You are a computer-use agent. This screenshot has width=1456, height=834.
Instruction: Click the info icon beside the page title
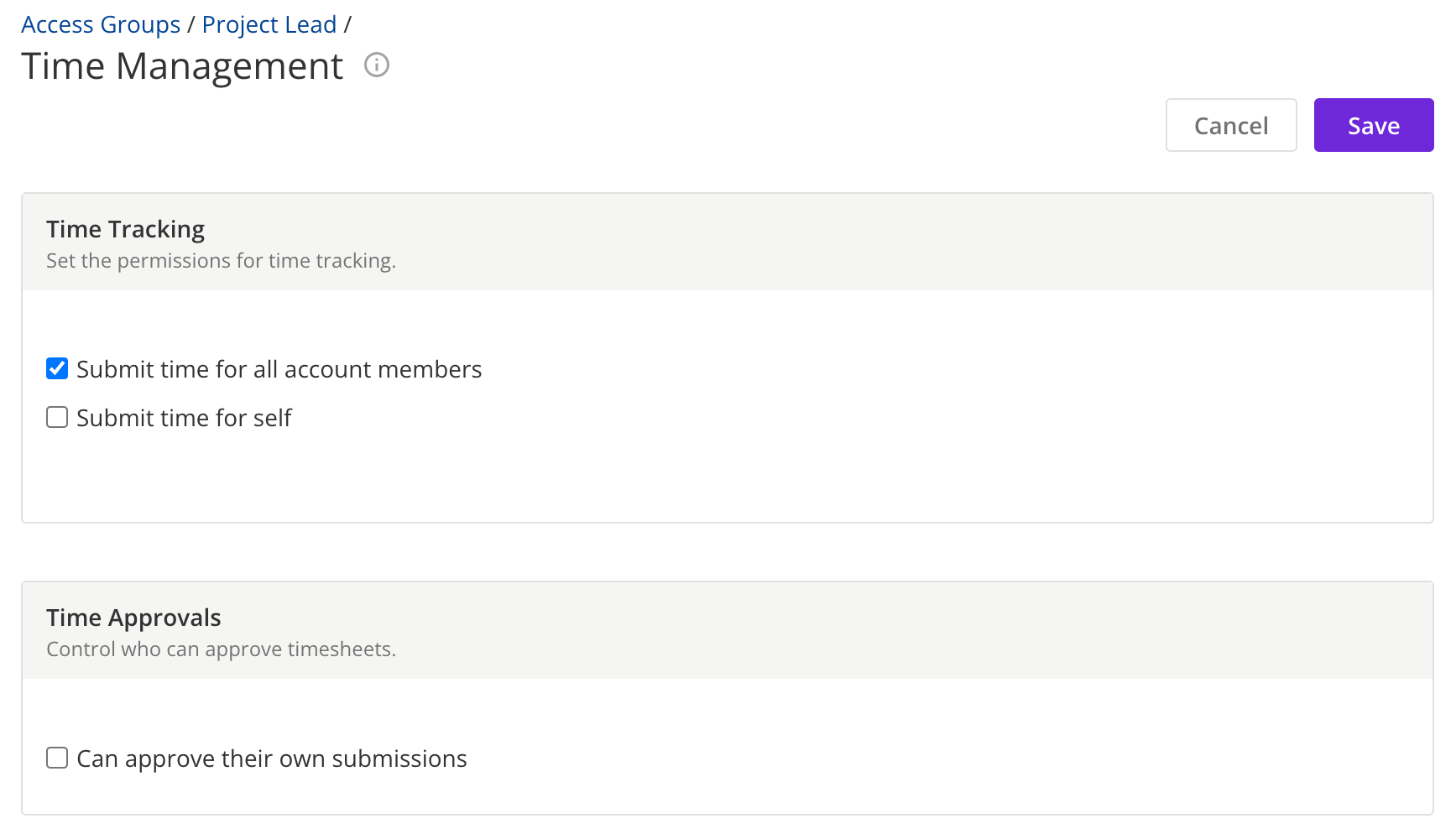(x=377, y=65)
